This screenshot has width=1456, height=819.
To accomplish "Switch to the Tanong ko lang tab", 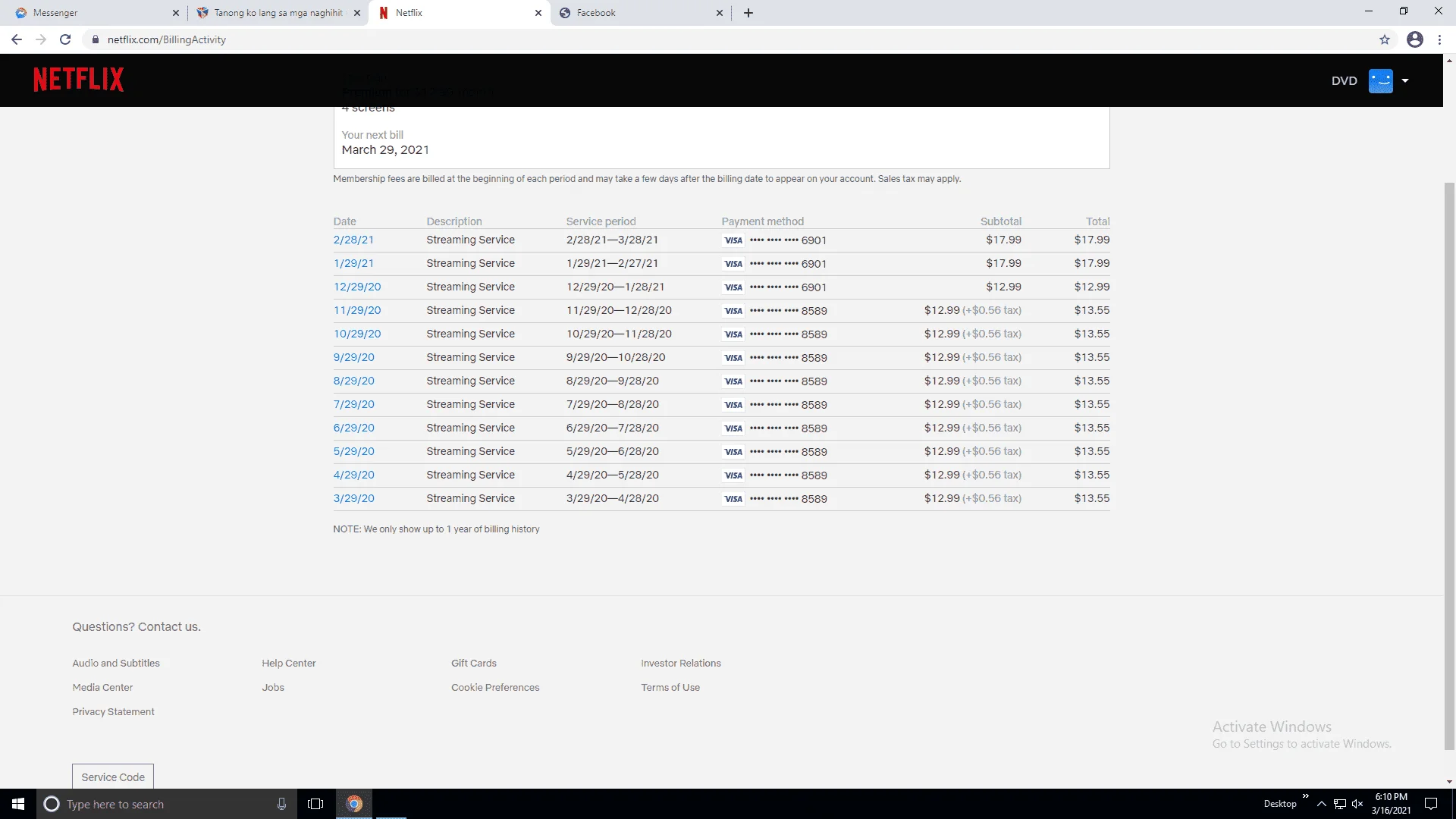I will coord(278,13).
